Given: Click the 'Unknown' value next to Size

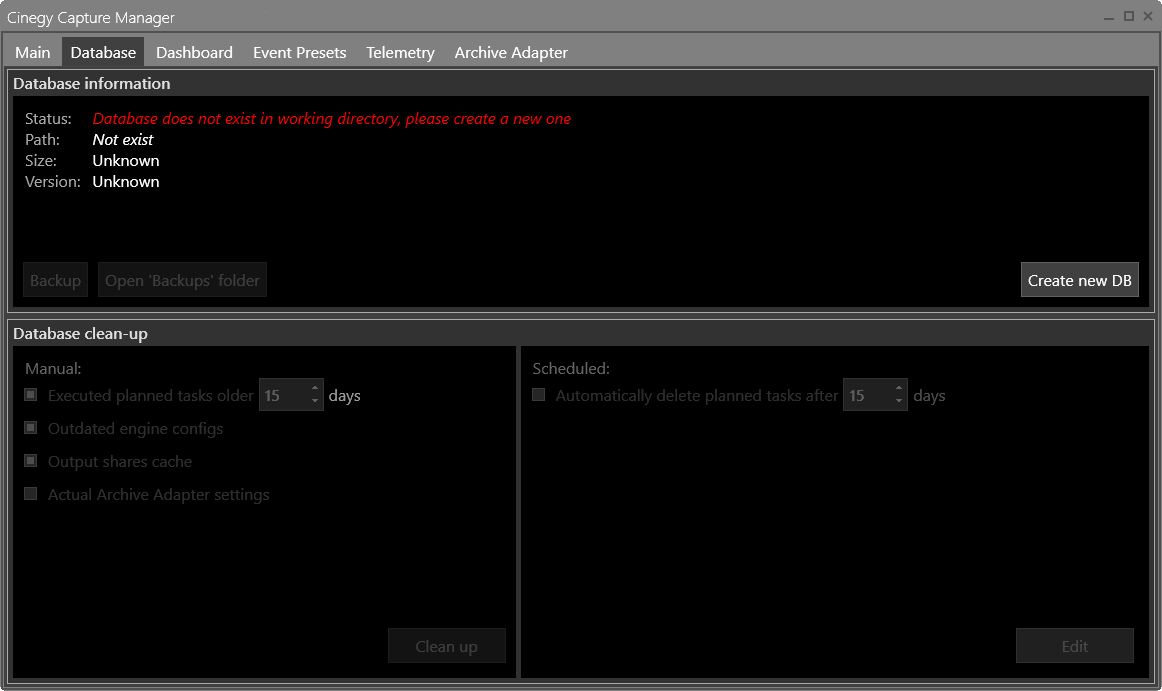Looking at the screenshot, I should tap(126, 161).
